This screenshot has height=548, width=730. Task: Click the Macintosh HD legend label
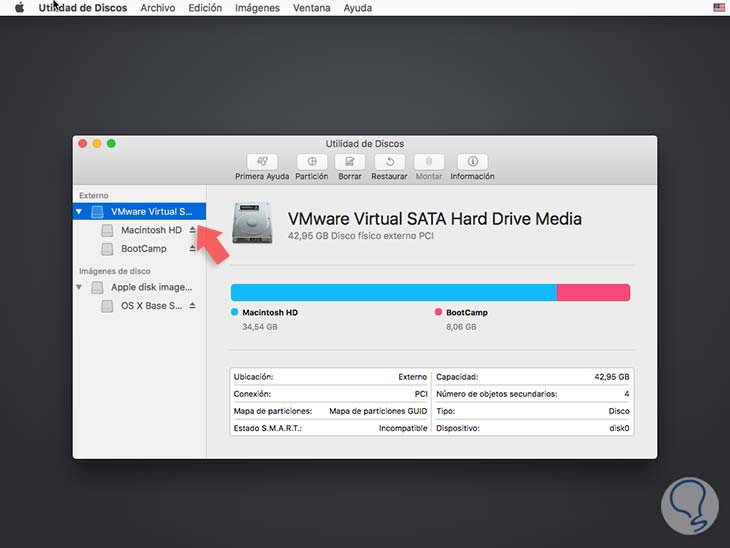pos(270,312)
